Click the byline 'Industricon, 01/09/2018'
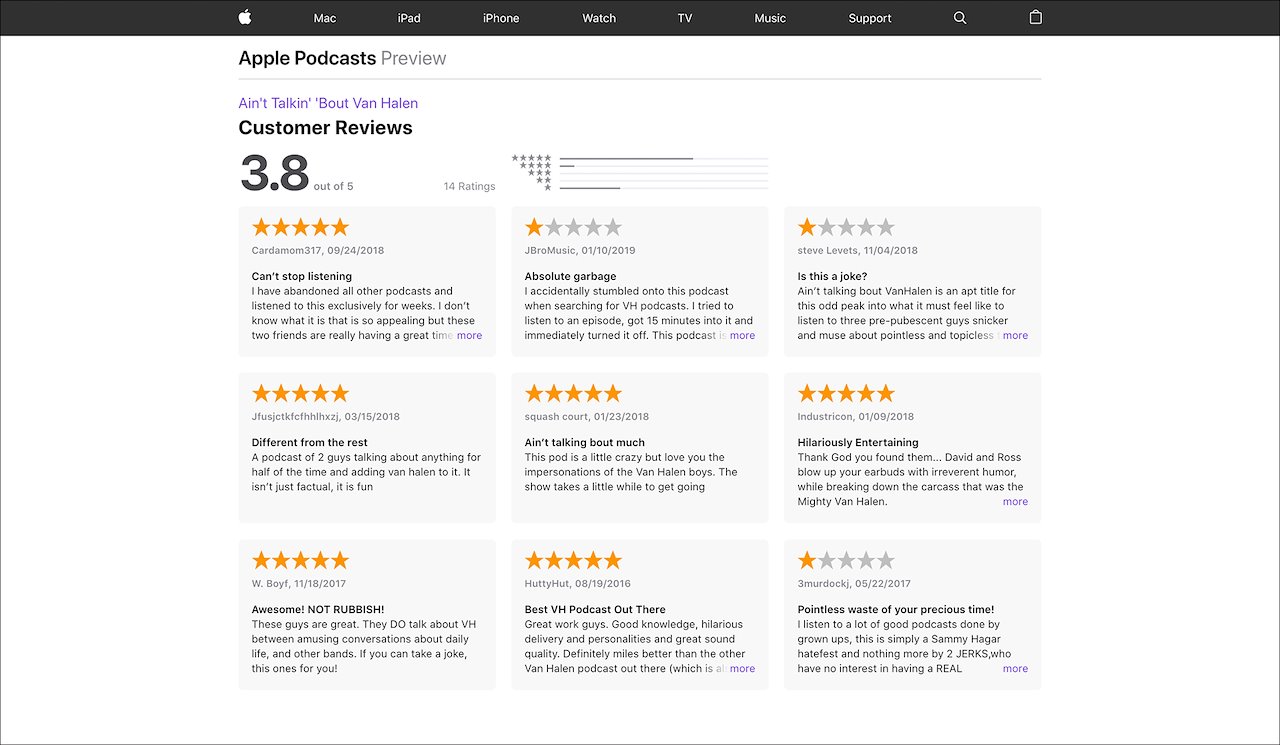The image size is (1280, 745). (x=856, y=417)
